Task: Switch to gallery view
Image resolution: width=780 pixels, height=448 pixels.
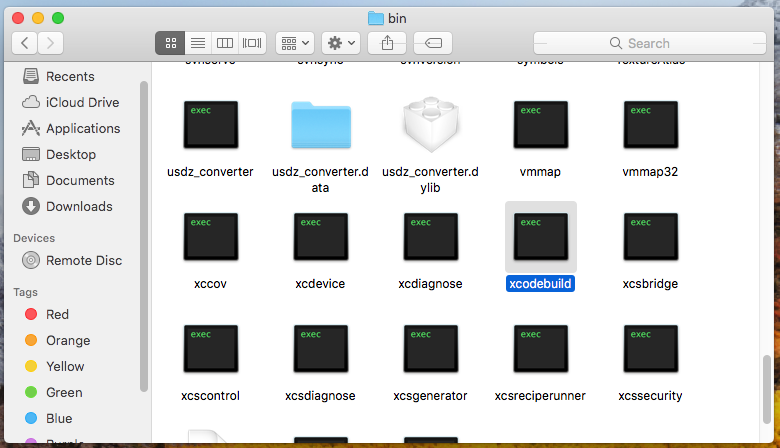Action: [252, 43]
